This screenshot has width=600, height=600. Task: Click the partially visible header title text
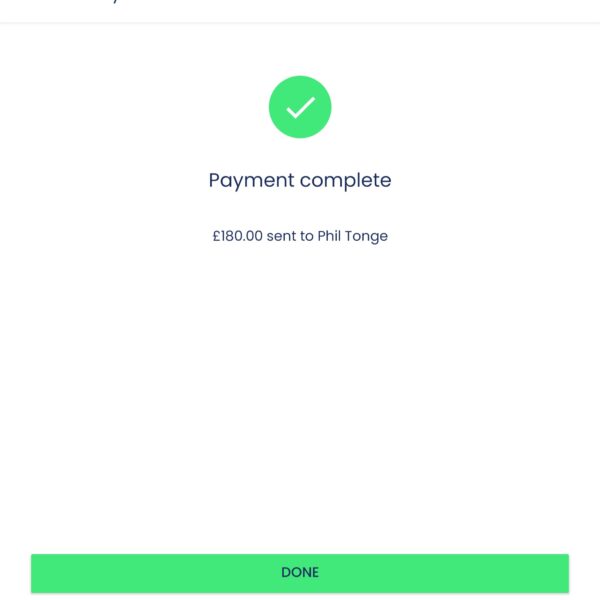110,3
